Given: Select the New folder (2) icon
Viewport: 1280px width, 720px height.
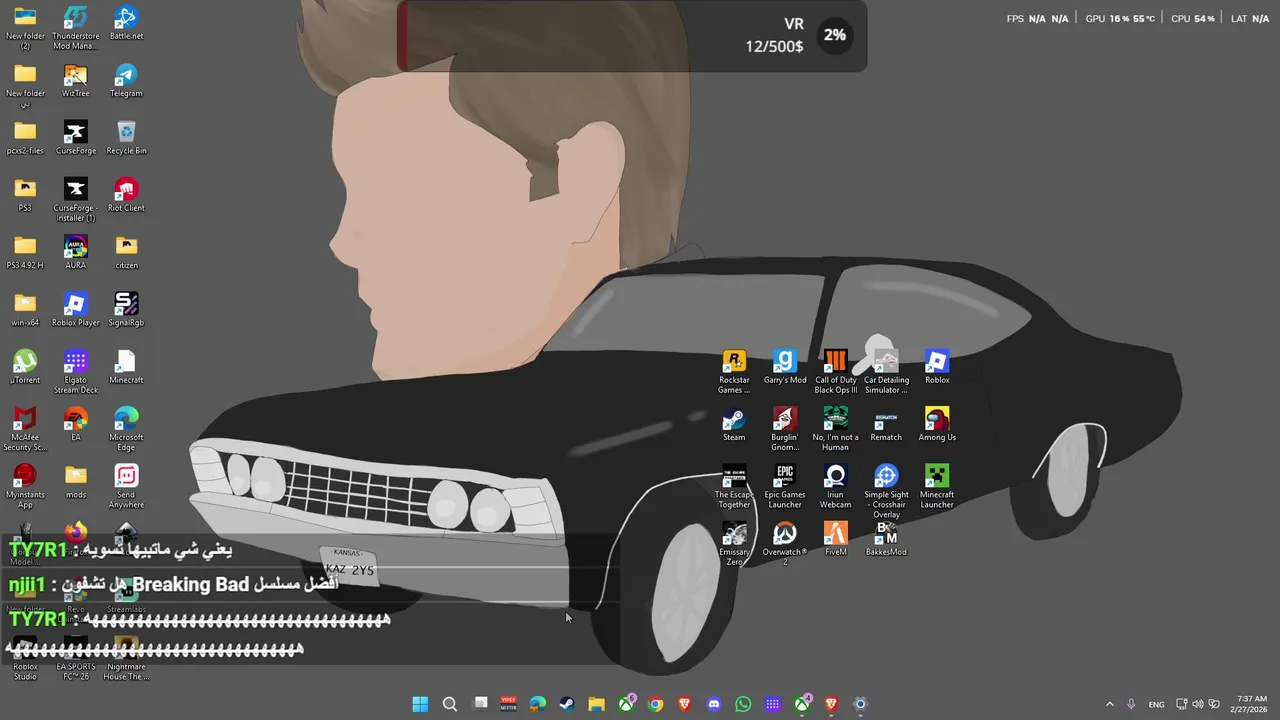Looking at the screenshot, I should (x=25, y=28).
